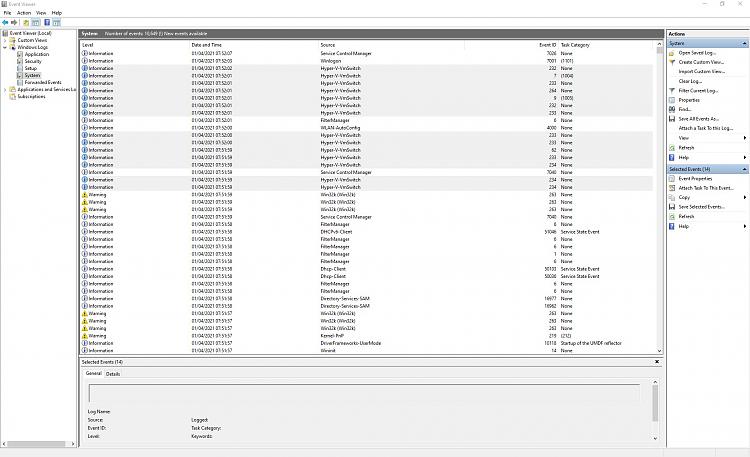
Task: Click the Event Properties icon
Action: [x=672, y=178]
